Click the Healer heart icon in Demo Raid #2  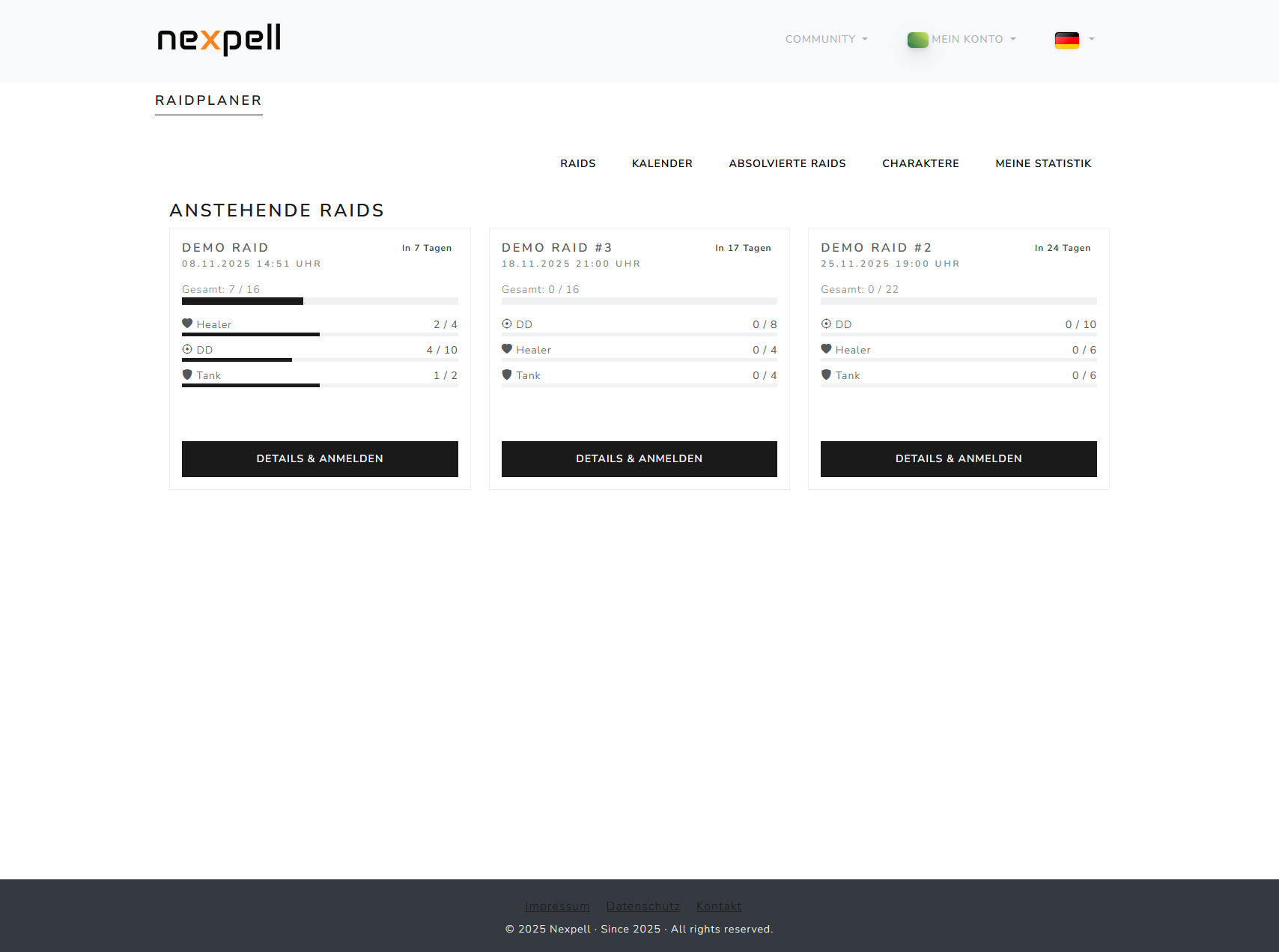pyautogui.click(x=826, y=349)
